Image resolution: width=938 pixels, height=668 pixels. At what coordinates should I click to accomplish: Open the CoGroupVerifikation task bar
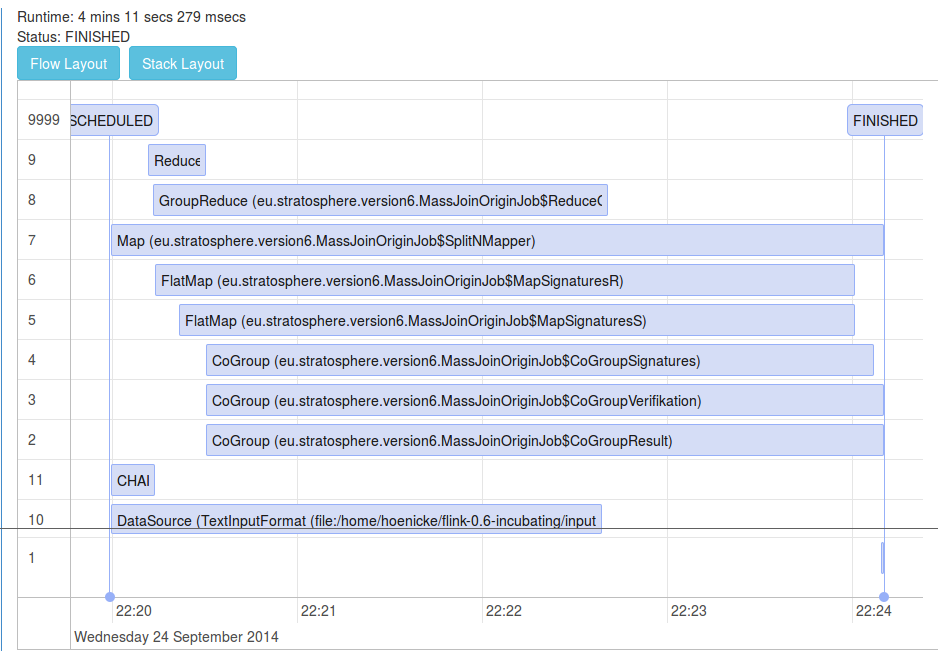click(545, 401)
